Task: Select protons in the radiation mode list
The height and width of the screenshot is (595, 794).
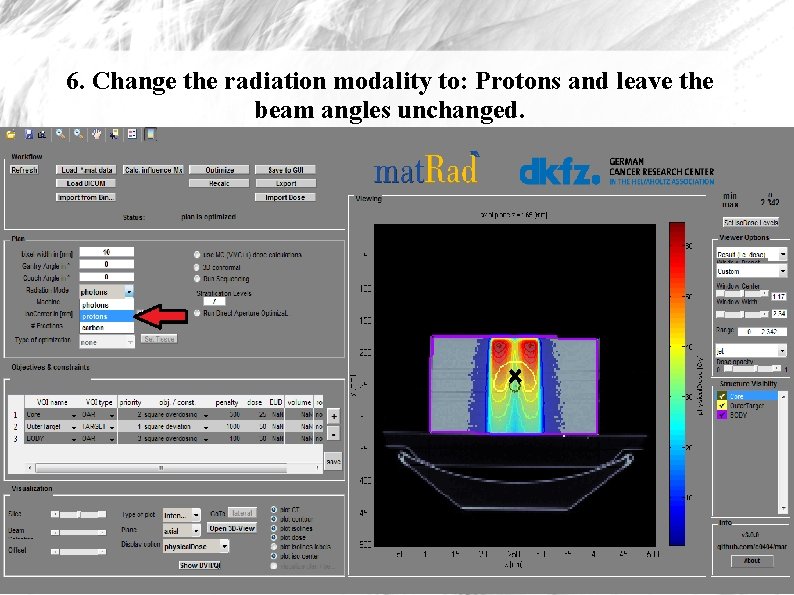Action: (106, 316)
